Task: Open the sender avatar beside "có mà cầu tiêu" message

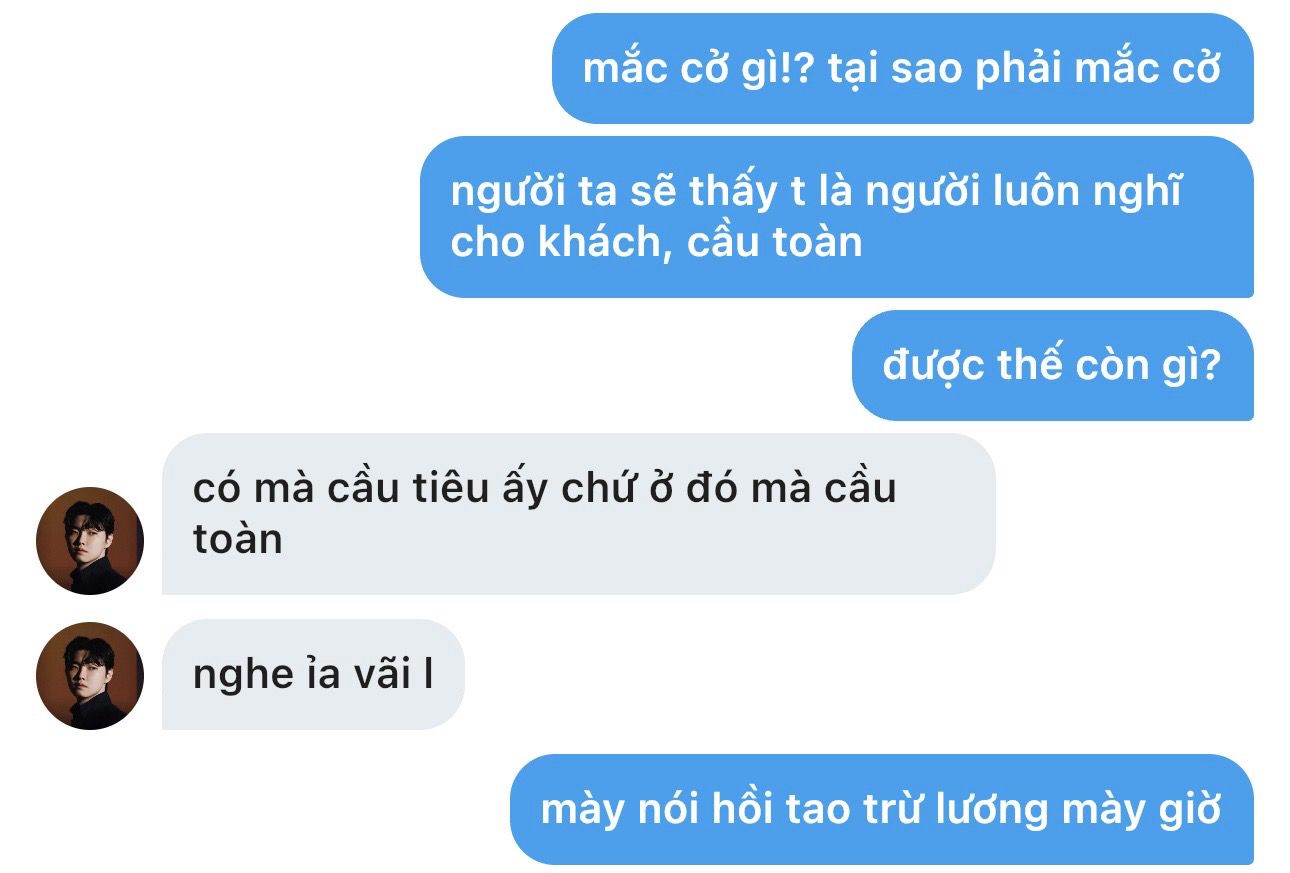Action: (90, 541)
